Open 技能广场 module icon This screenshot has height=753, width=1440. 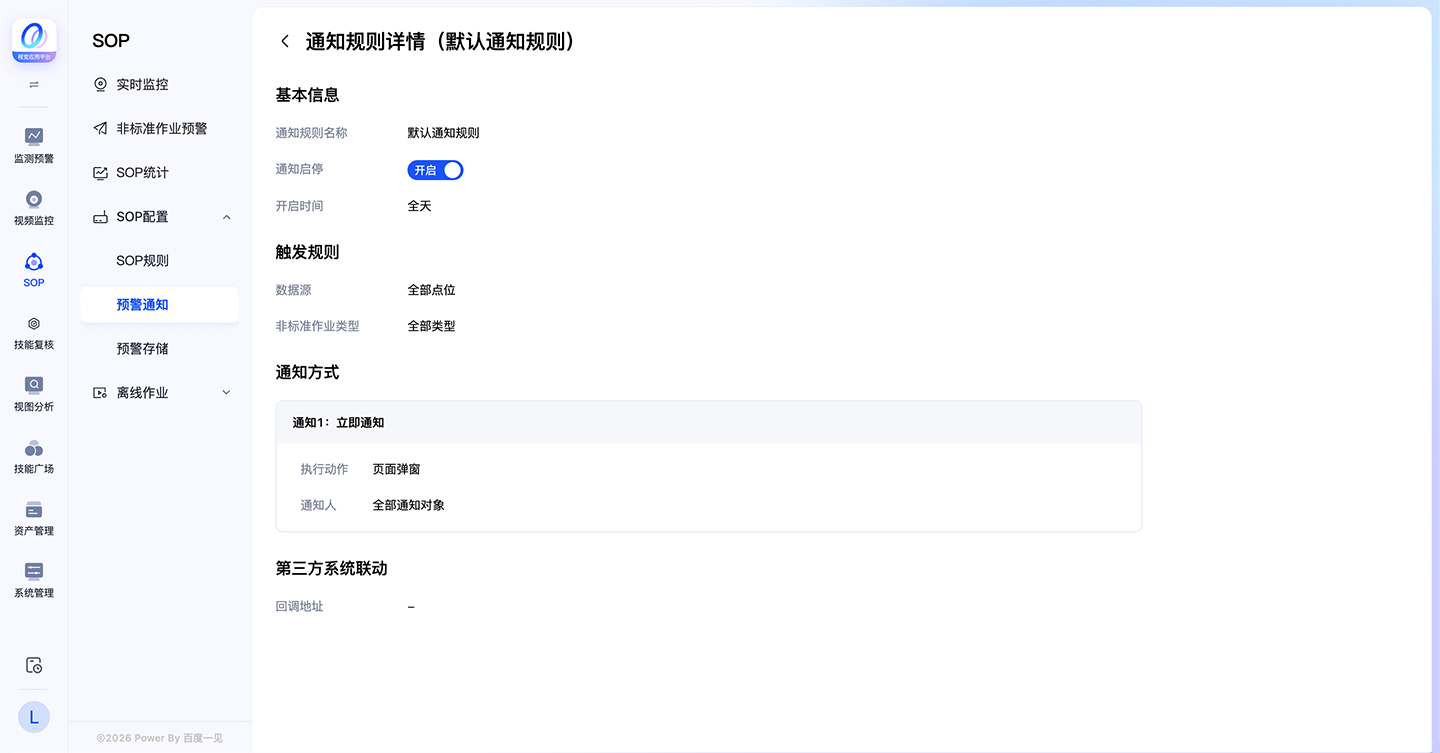pos(34,448)
